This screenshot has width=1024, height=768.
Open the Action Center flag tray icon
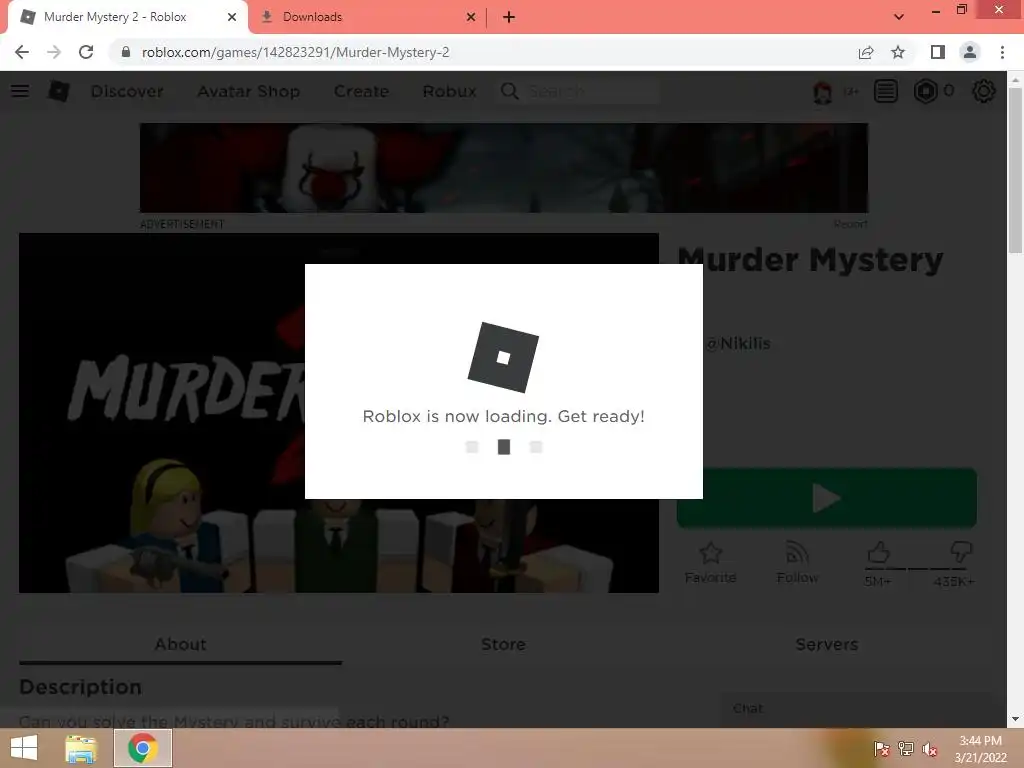tap(881, 749)
